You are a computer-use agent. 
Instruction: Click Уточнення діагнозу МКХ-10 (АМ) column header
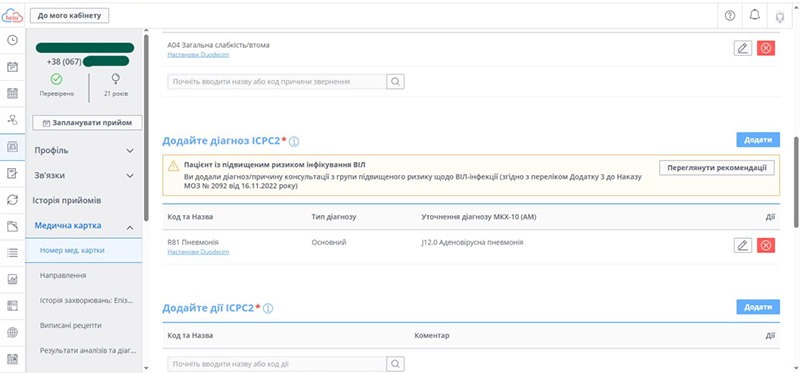[479, 217]
